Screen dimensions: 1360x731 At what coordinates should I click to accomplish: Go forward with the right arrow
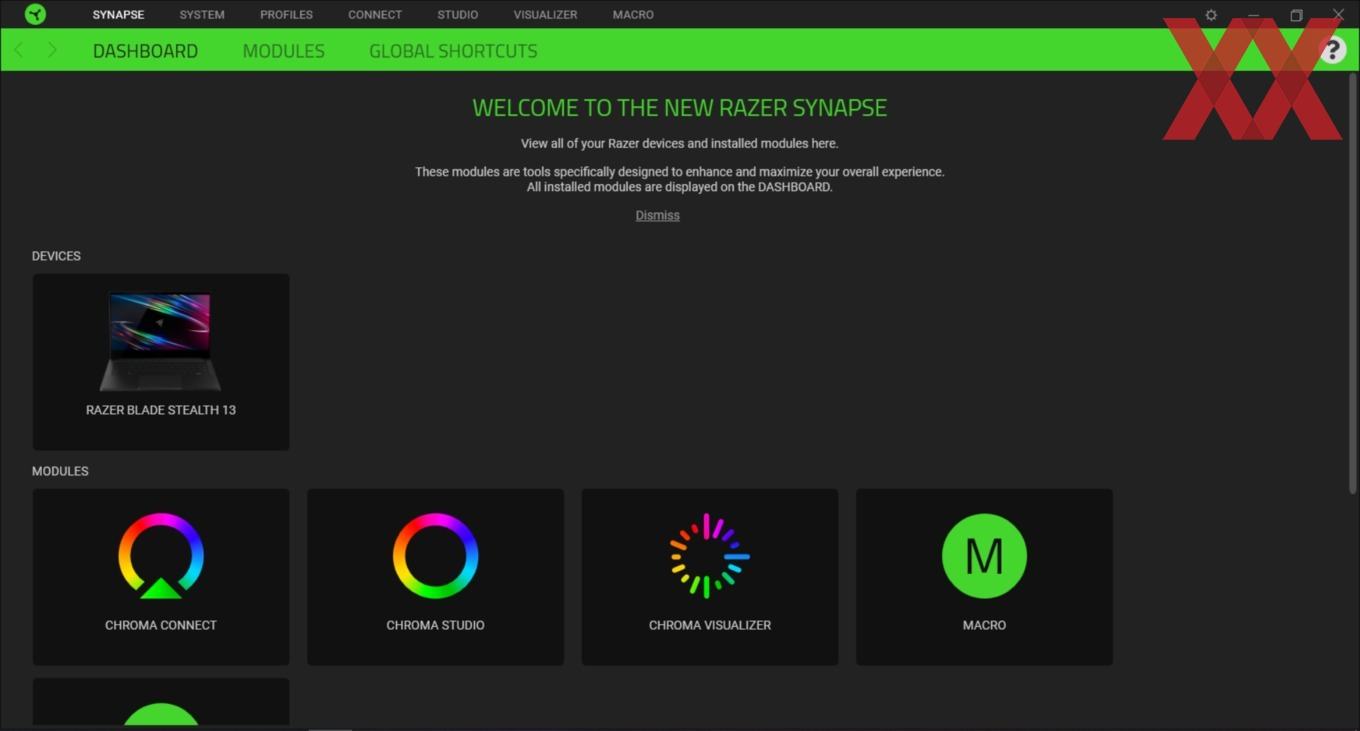(x=52, y=50)
